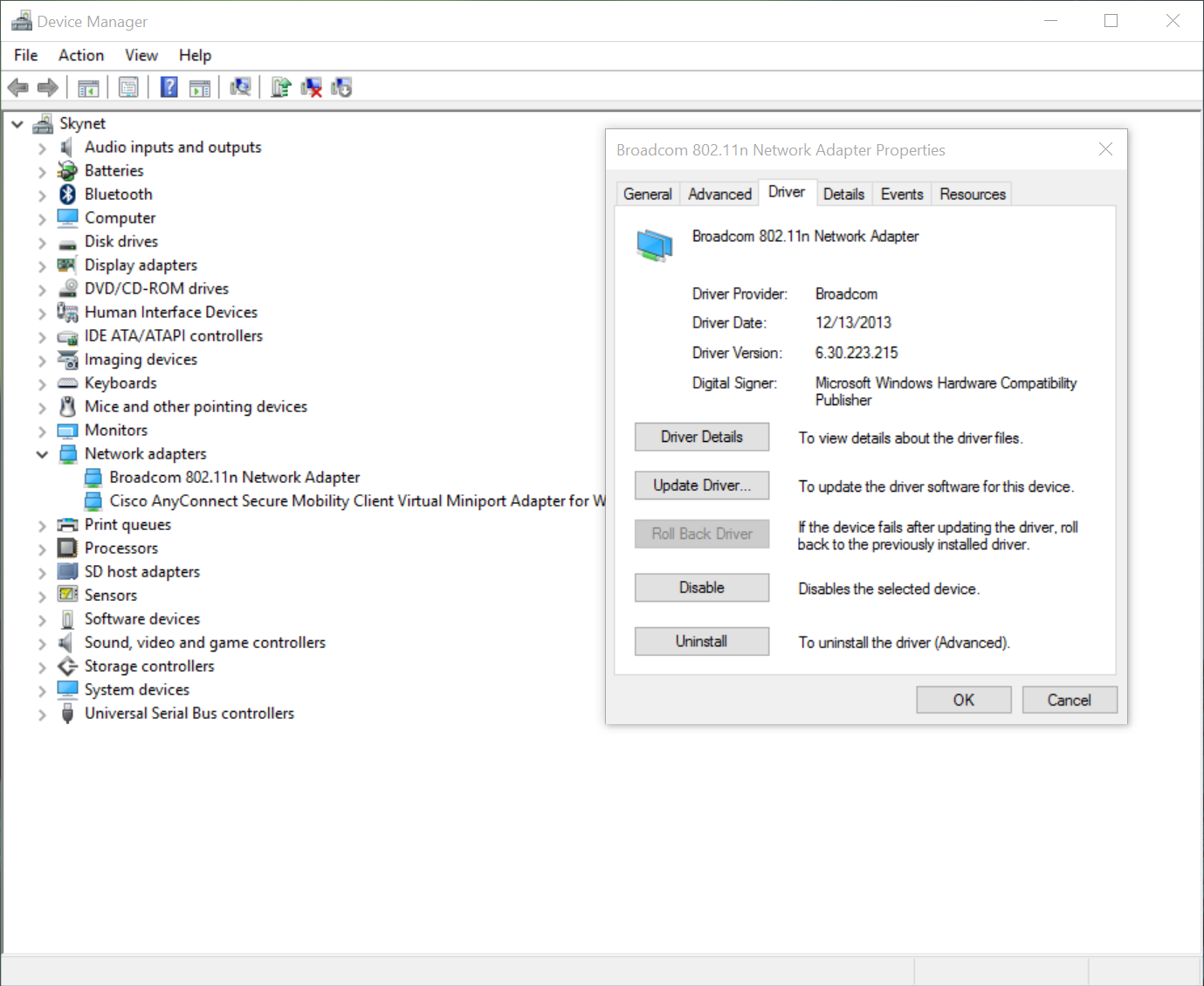This screenshot has height=986, width=1204.
Task: Click the Imaging devices camera icon
Action: (x=67, y=359)
